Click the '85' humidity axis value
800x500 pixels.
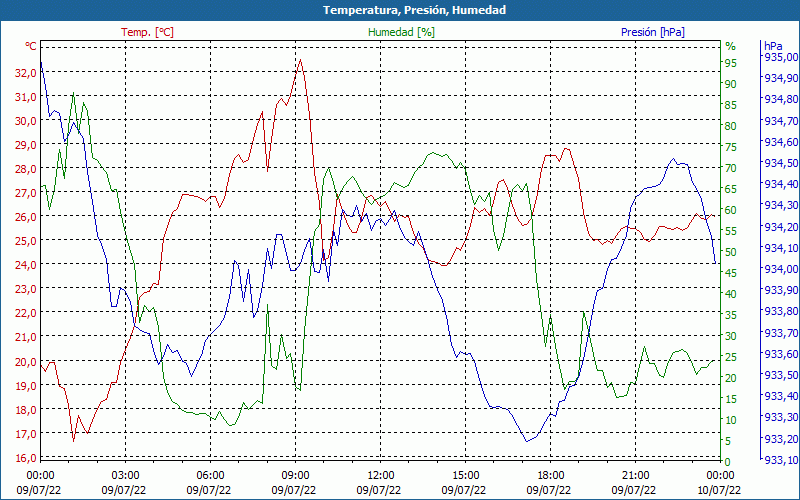click(731, 105)
